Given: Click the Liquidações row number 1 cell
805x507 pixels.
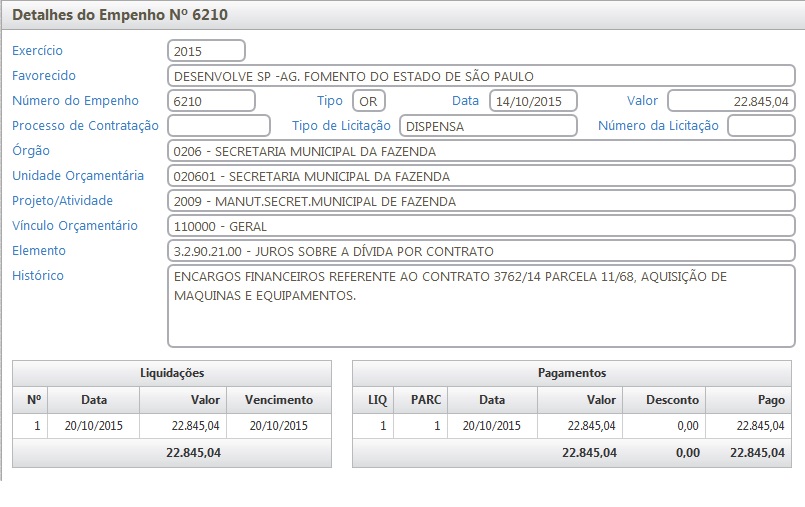Looking at the screenshot, I should pyautogui.click(x=30, y=426).
